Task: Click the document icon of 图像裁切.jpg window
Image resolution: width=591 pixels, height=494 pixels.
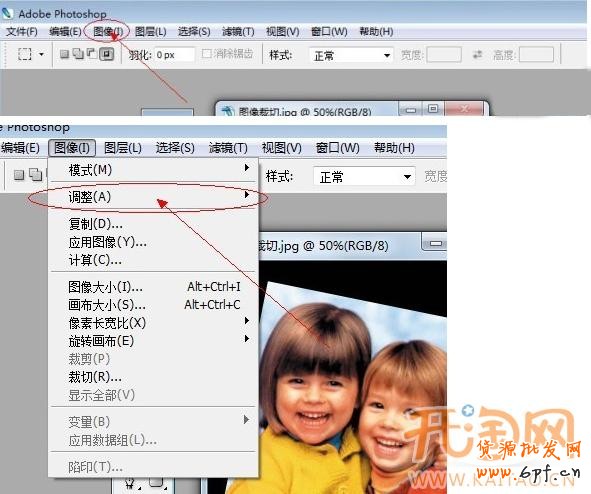Action: click(227, 111)
